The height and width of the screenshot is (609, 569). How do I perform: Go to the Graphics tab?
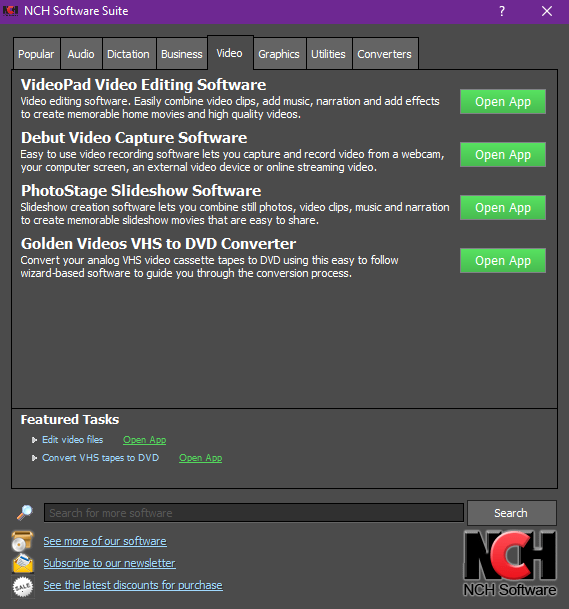279,54
